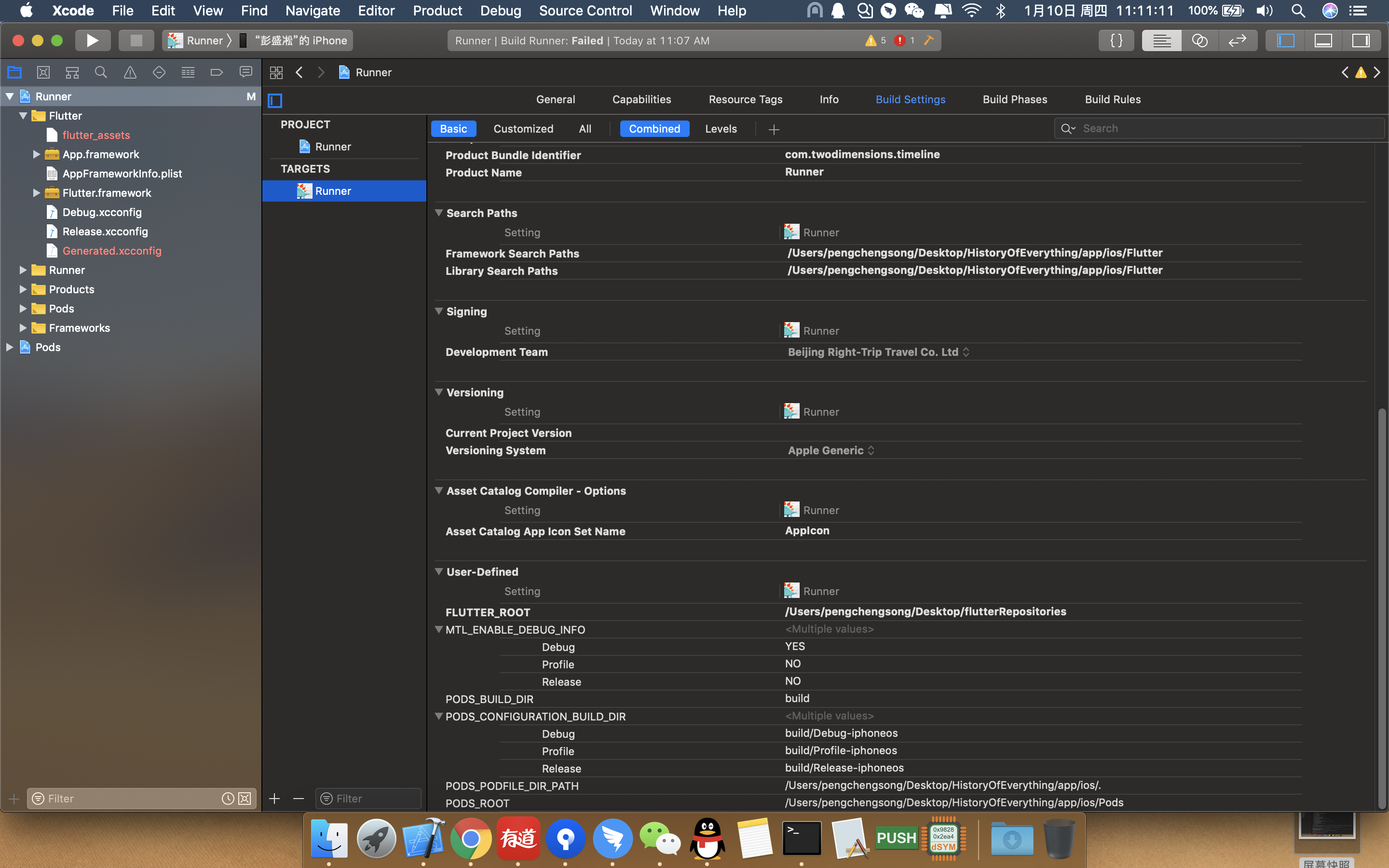Open the Find navigator magnifier icon

pos(101,72)
